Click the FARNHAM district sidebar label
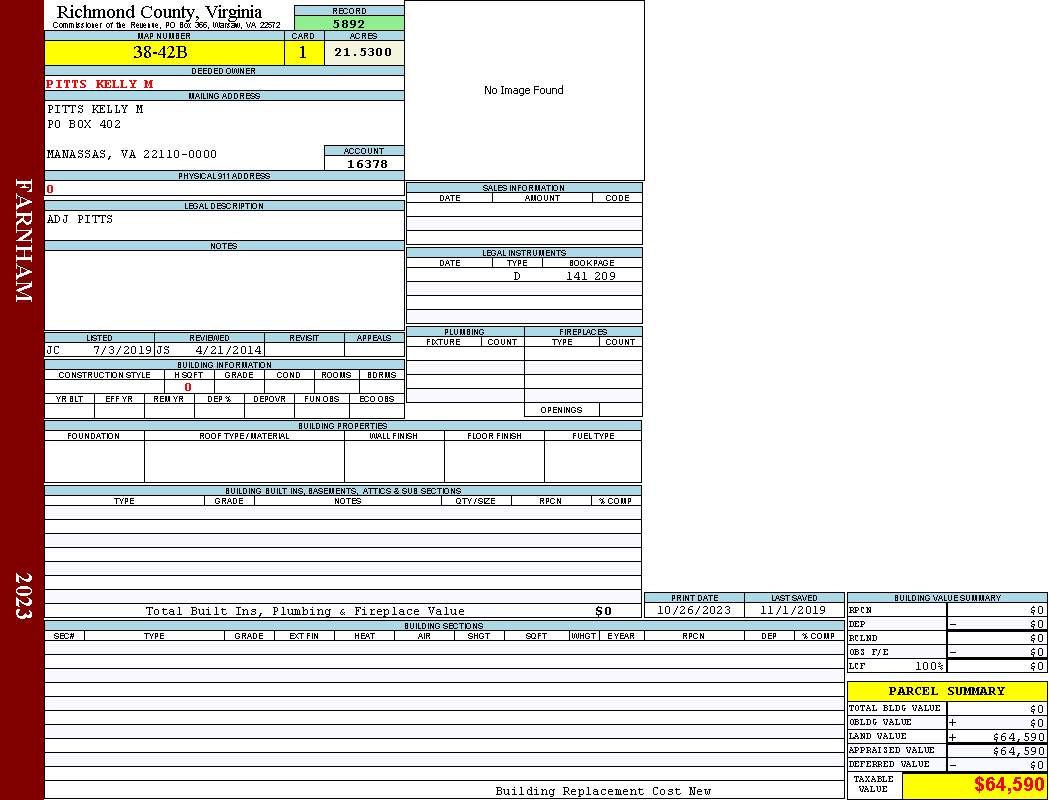Image resolution: width=1050 pixels, height=800 pixels. [23, 240]
